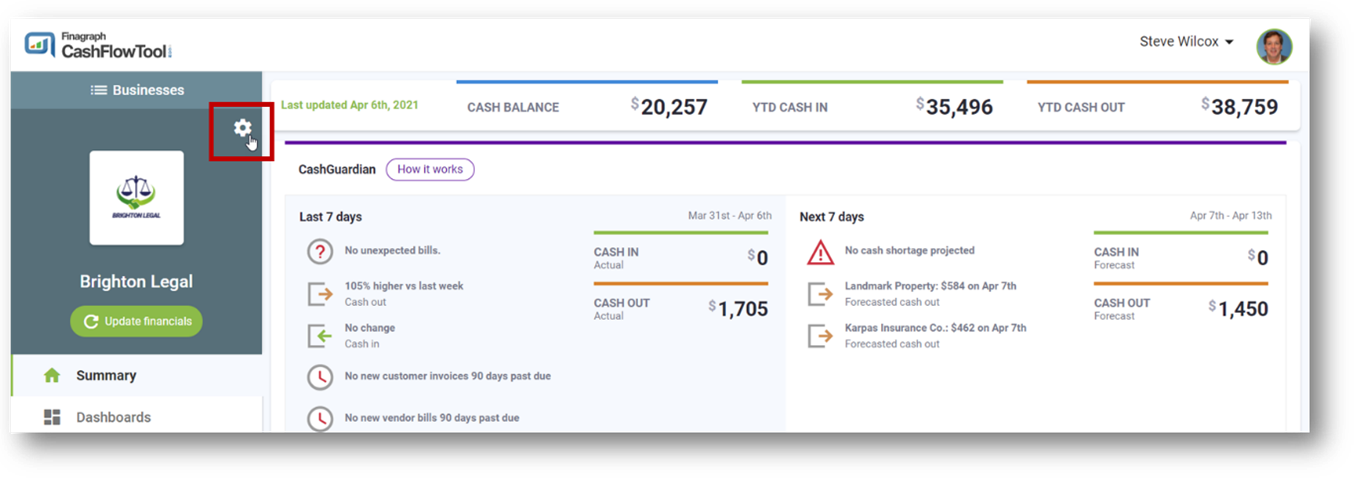
Task: Click the Update financials button
Action: pyautogui.click(x=136, y=321)
